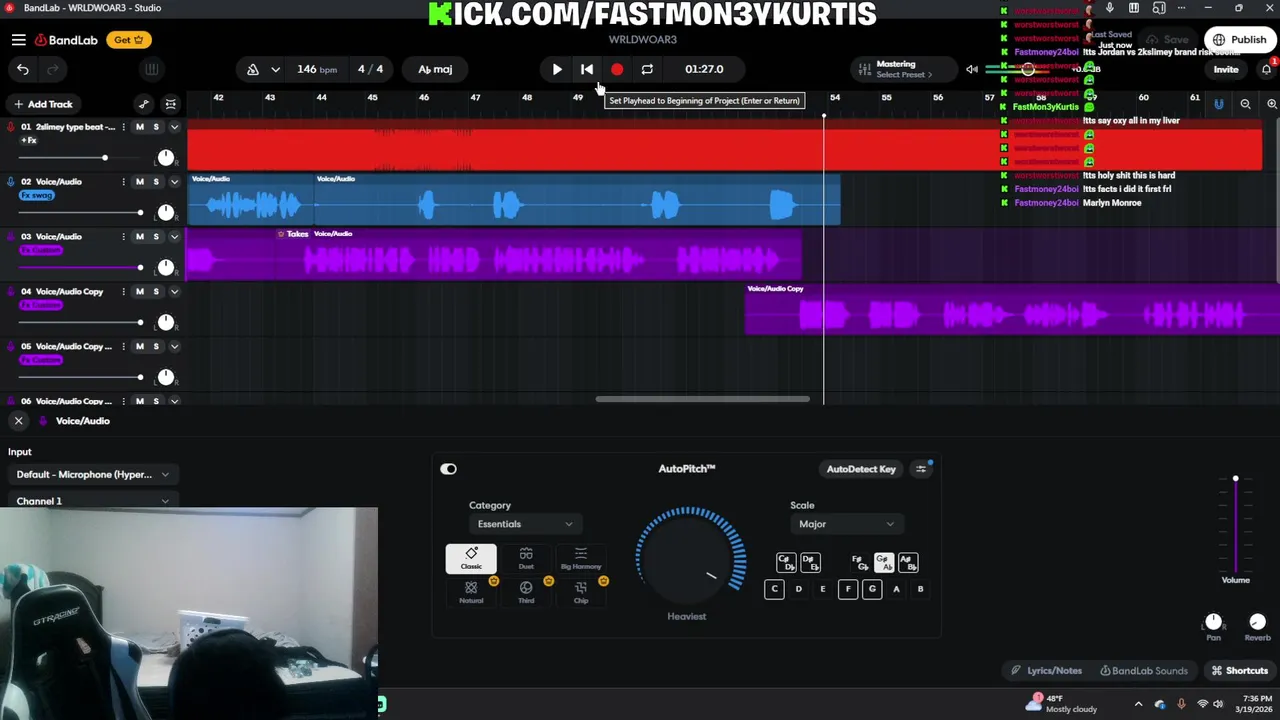Click track 02 pan knob

[x=166, y=213]
